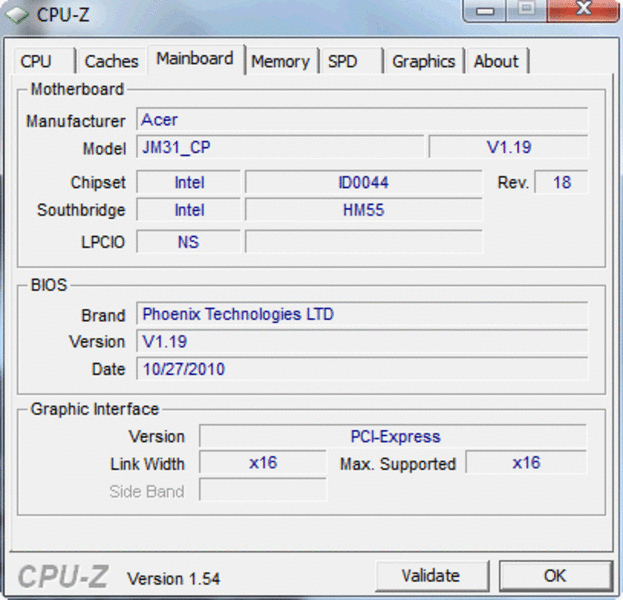Select the Mainboard tab
This screenshot has height=600, width=623.
tap(195, 59)
